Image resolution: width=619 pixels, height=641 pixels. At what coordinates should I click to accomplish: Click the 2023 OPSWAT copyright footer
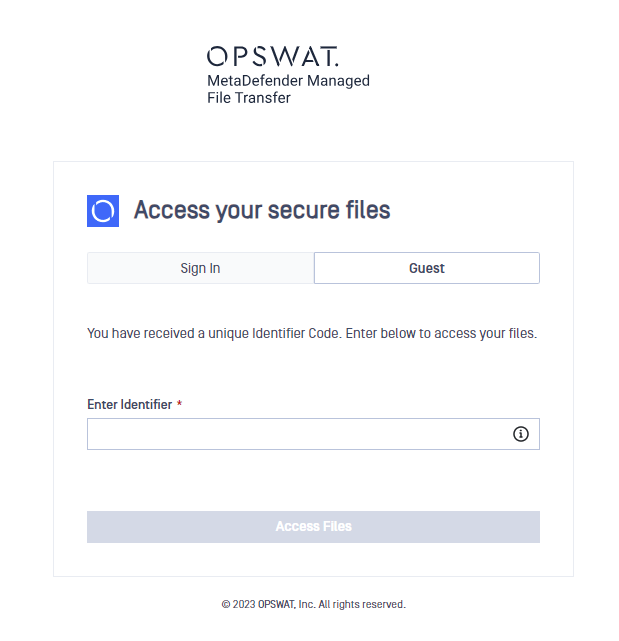point(313,604)
